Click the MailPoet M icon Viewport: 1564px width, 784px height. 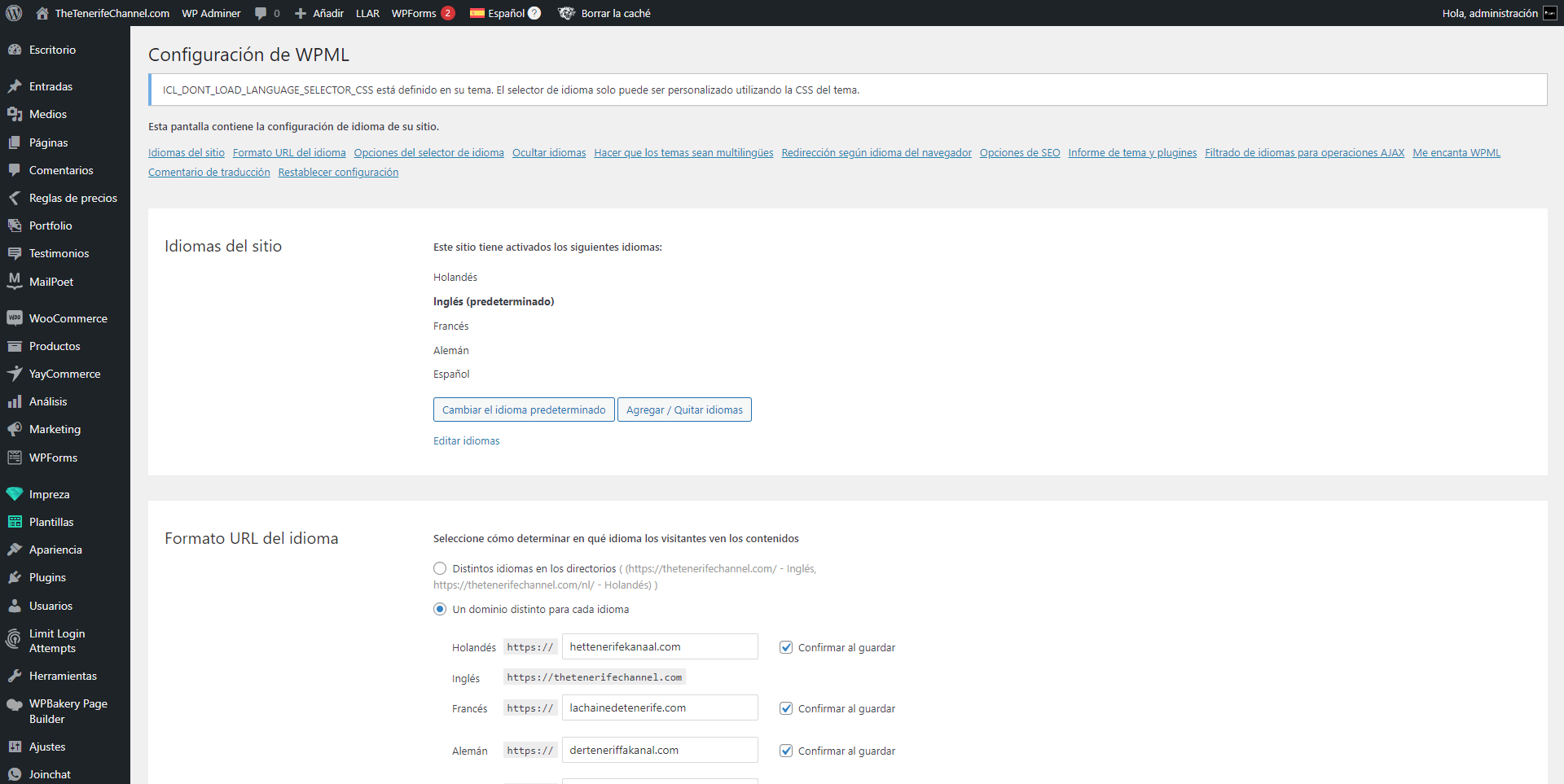click(x=15, y=281)
